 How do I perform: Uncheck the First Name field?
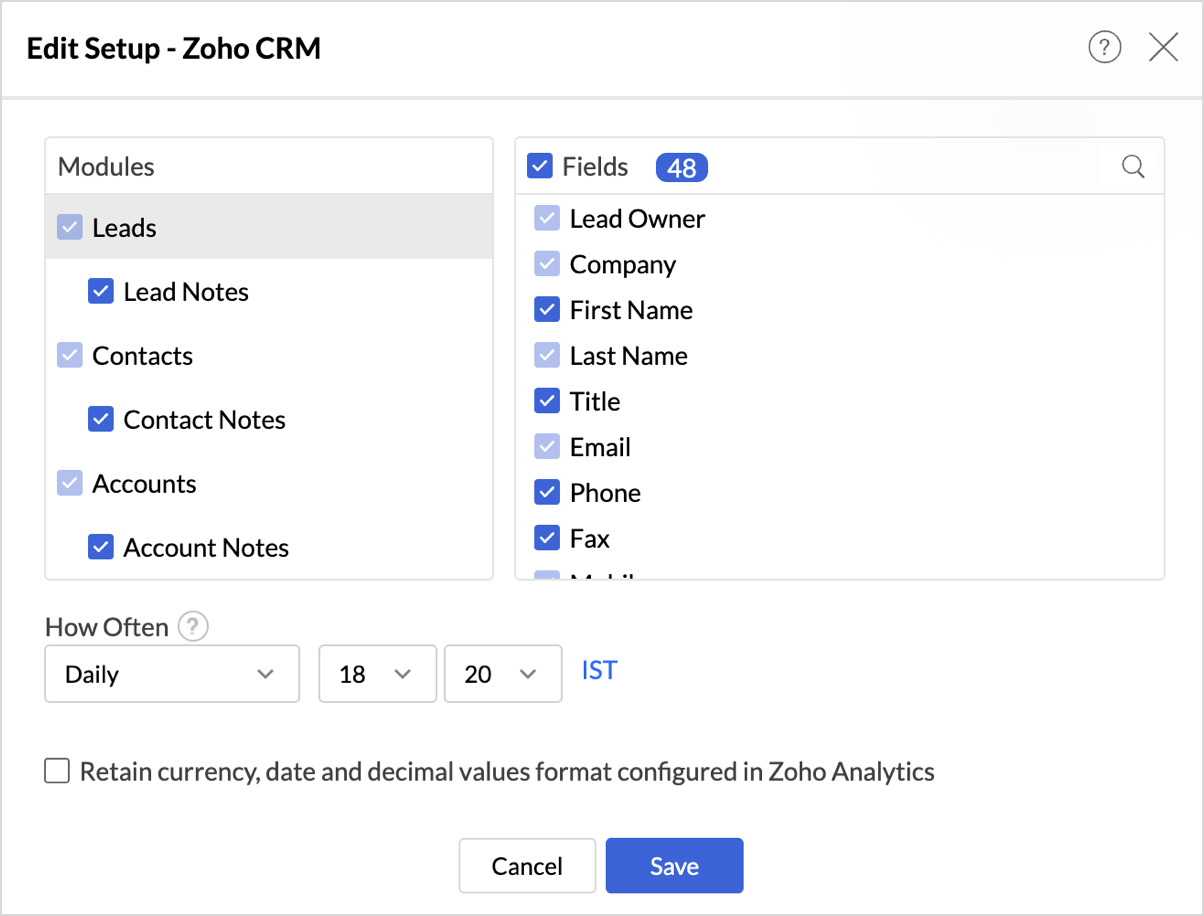(x=547, y=310)
